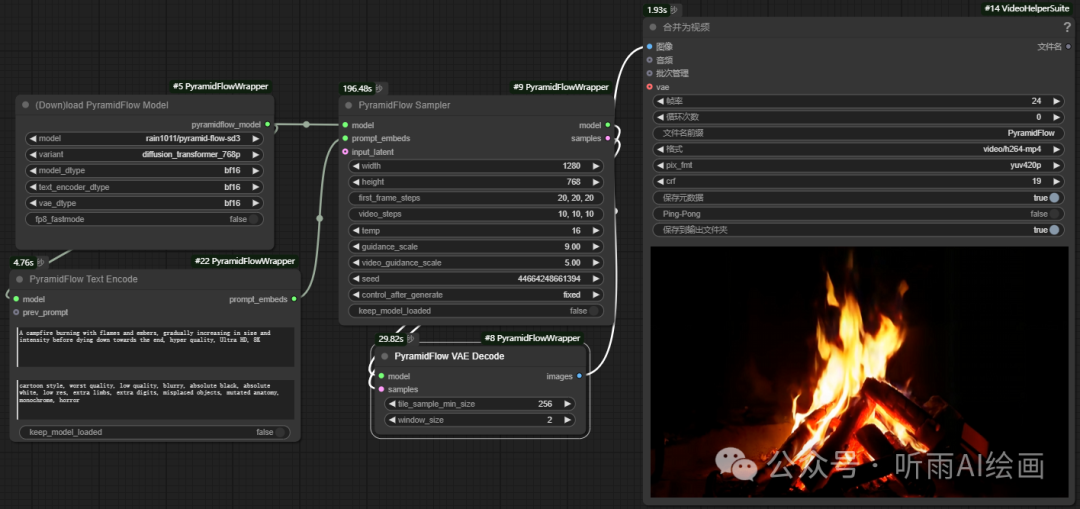Screen dimensions: 1080x509
Task: Open the 格式 dropdown showing video/h264-mp4
Action: click(858, 149)
